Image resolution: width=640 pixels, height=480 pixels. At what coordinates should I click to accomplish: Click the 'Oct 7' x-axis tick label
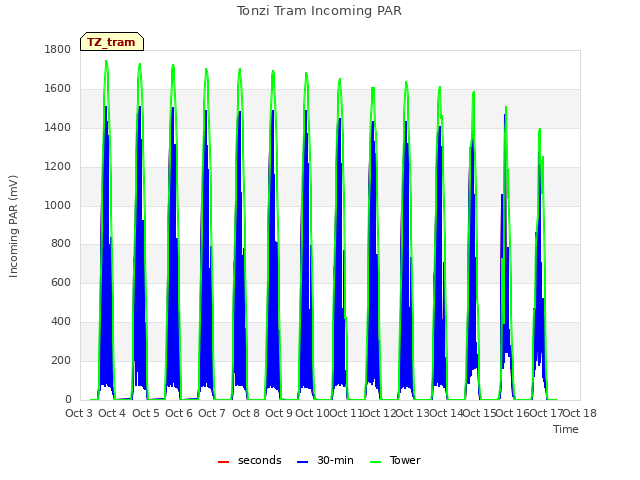(212, 413)
